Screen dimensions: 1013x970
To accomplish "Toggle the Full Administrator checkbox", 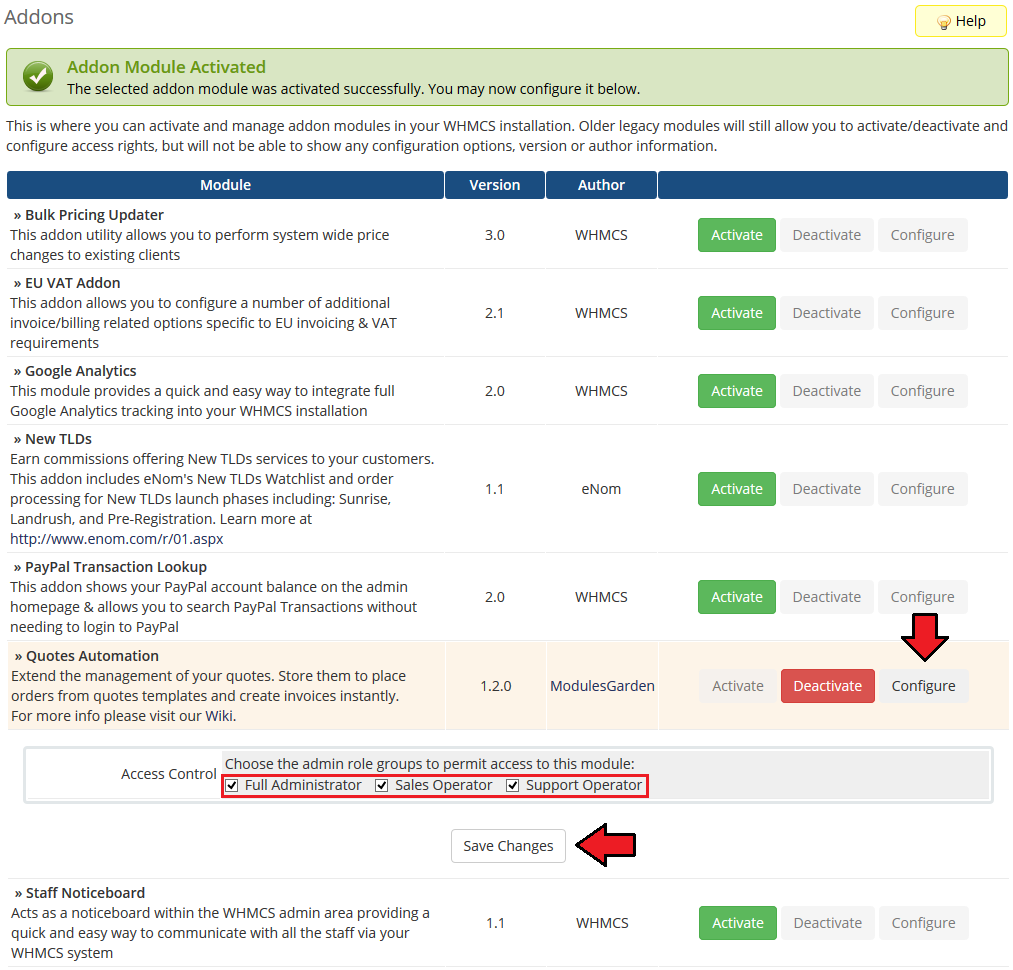I will click(233, 785).
